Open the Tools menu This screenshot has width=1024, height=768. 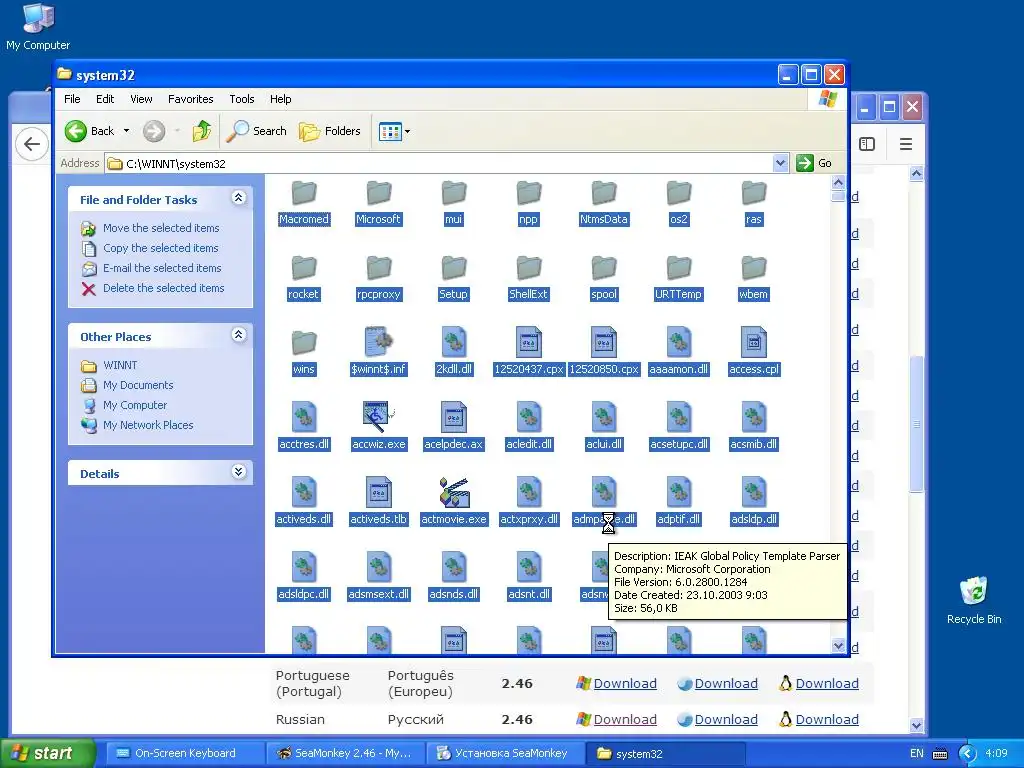(242, 99)
